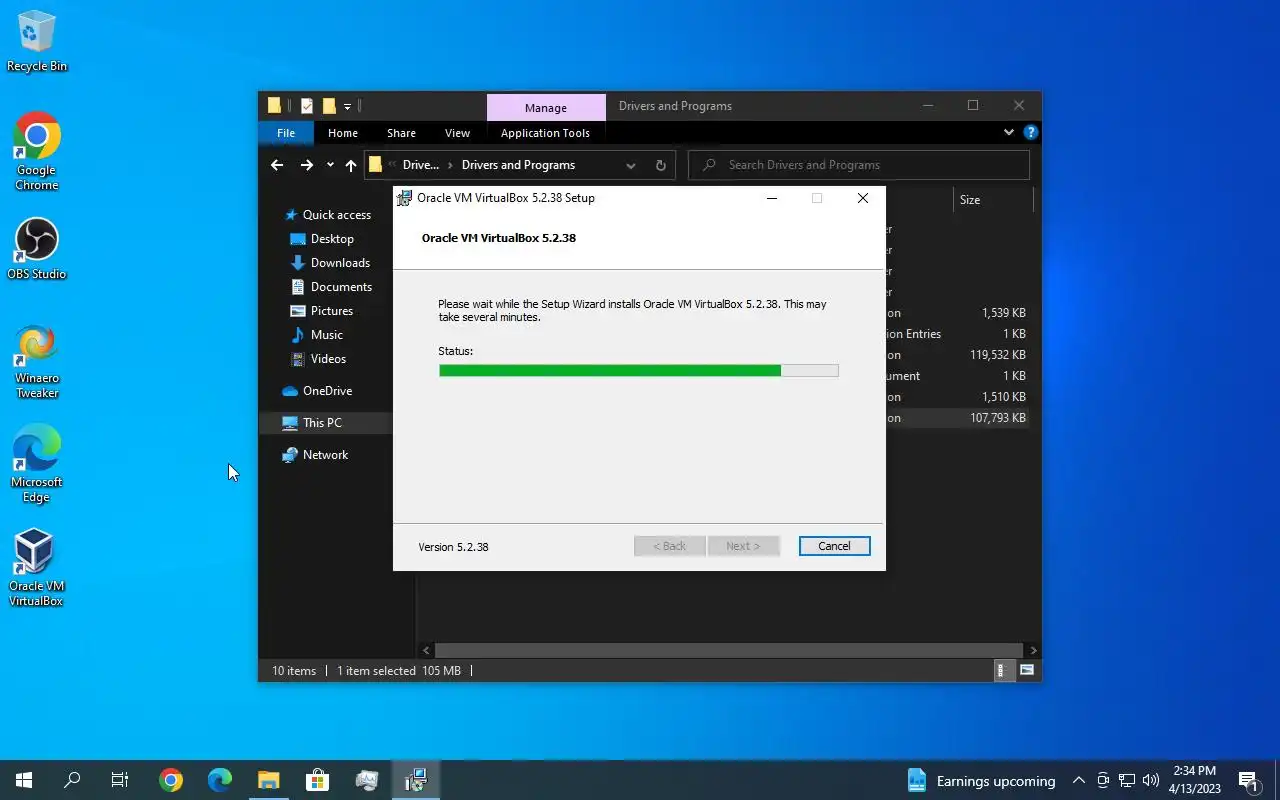Image resolution: width=1280 pixels, height=800 pixels.
Task: Click the Properties quick access toolbar icon
Action: point(307,106)
